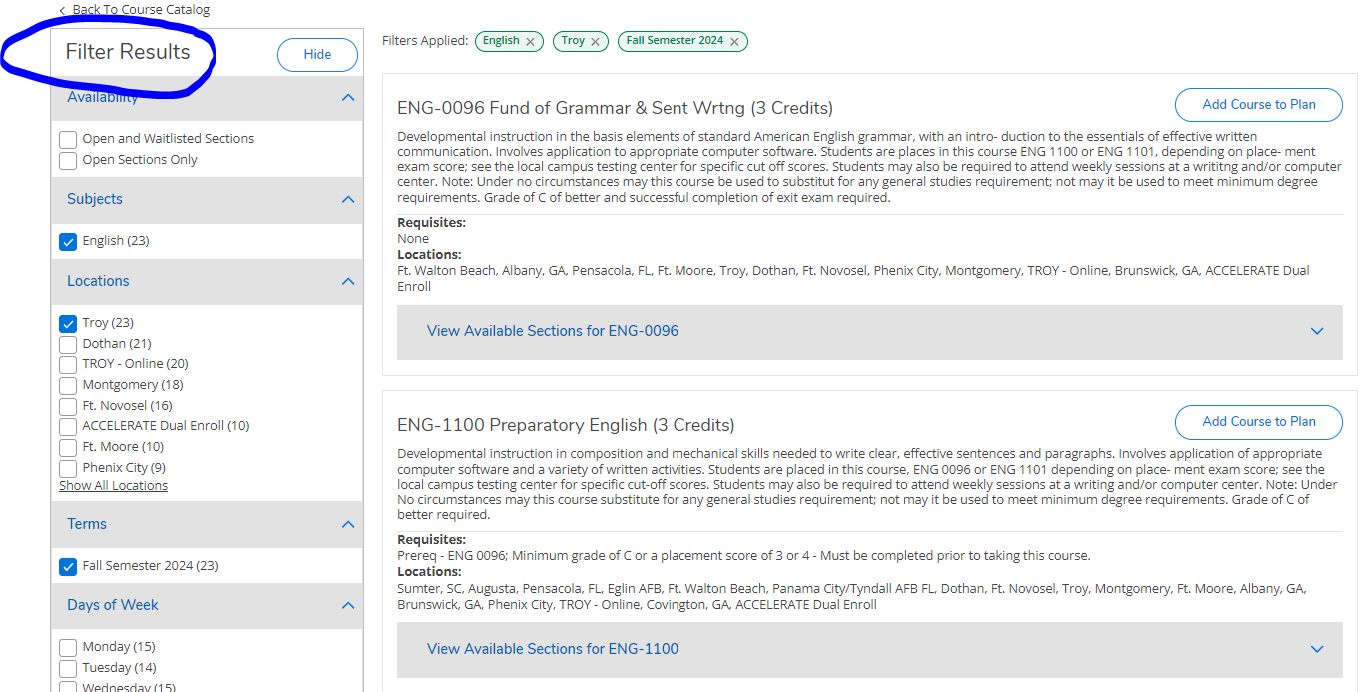Uncheck the Fall Semester 2024 term

67,565
